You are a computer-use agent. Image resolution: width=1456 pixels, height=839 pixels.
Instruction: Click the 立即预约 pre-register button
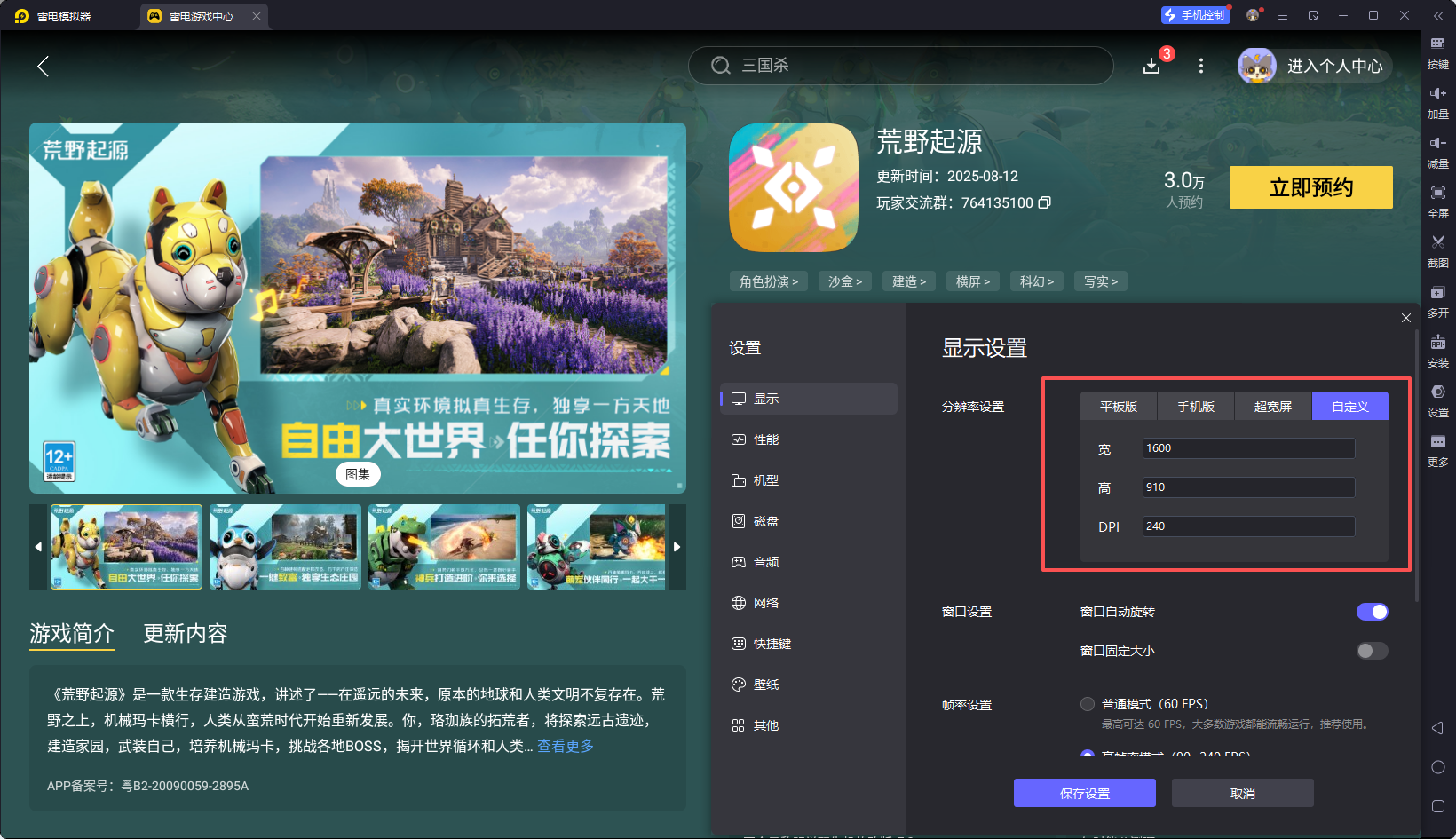tap(1310, 187)
